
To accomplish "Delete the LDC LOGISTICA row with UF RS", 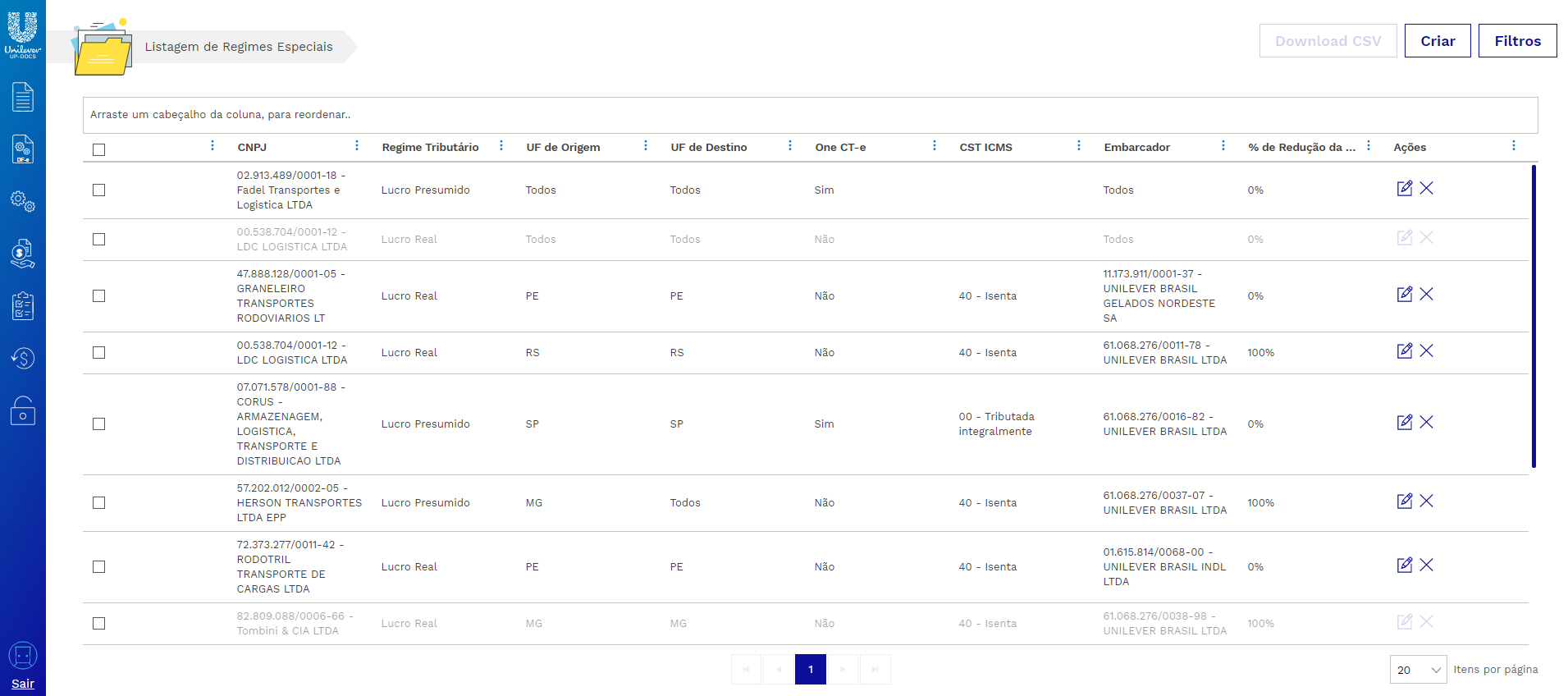I will pos(1427,351).
